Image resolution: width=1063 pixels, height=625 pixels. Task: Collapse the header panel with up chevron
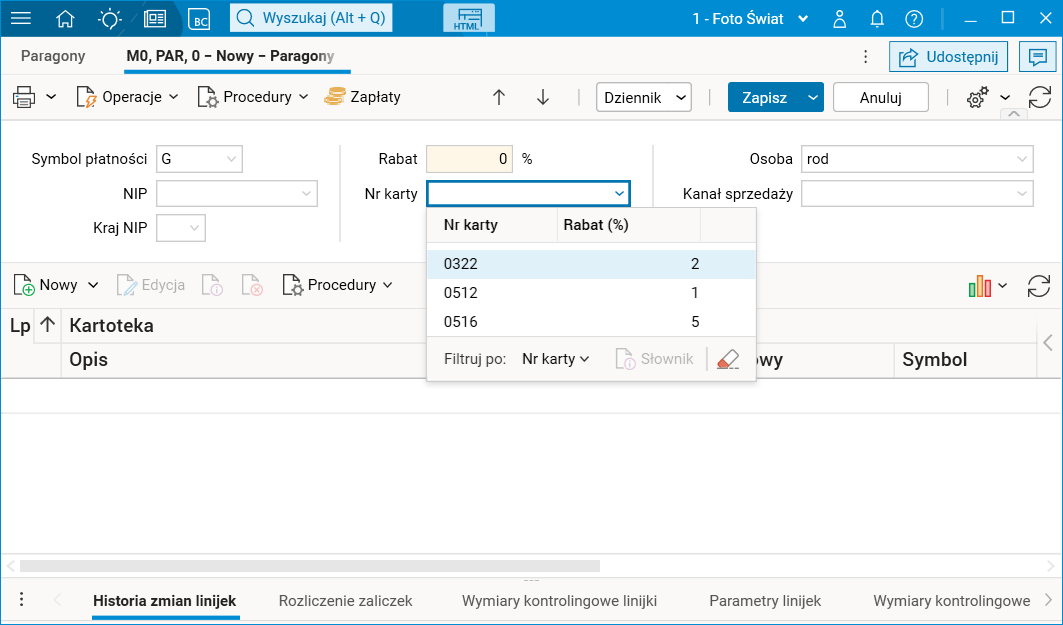click(1014, 114)
